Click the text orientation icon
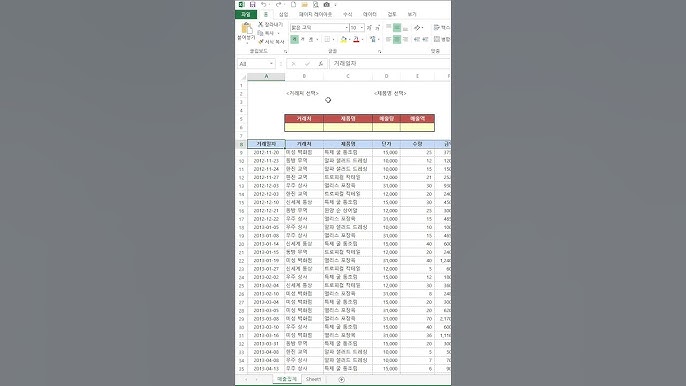 pos(417,28)
